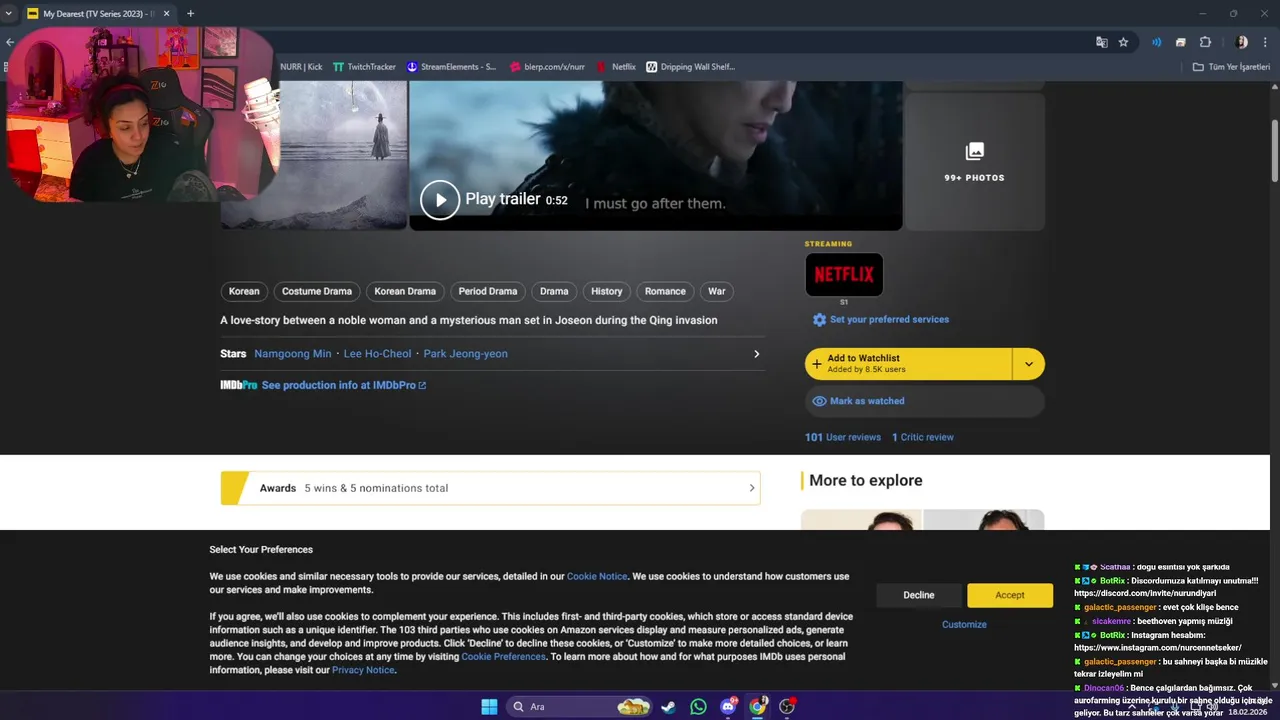Click the Awards heading label

pyautogui.click(x=278, y=488)
